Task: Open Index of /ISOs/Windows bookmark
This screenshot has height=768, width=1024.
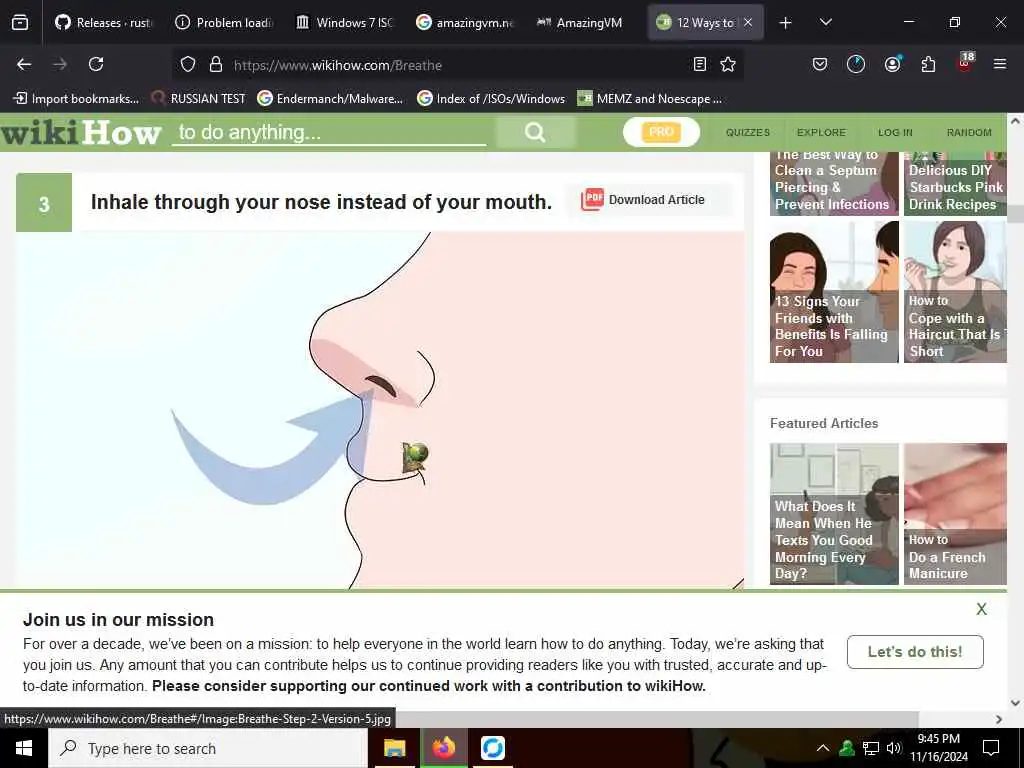Action: tap(491, 99)
